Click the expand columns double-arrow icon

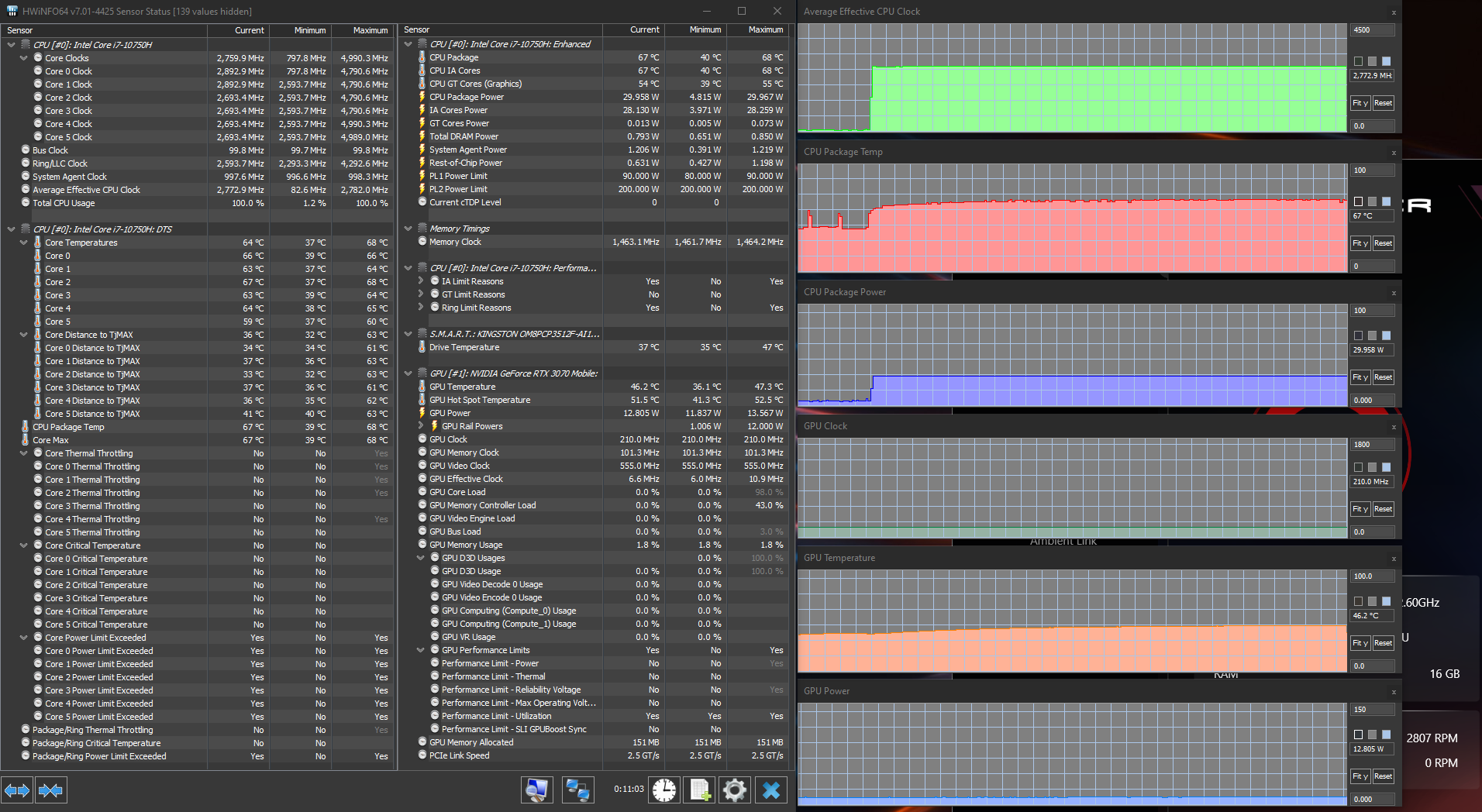click(17, 790)
